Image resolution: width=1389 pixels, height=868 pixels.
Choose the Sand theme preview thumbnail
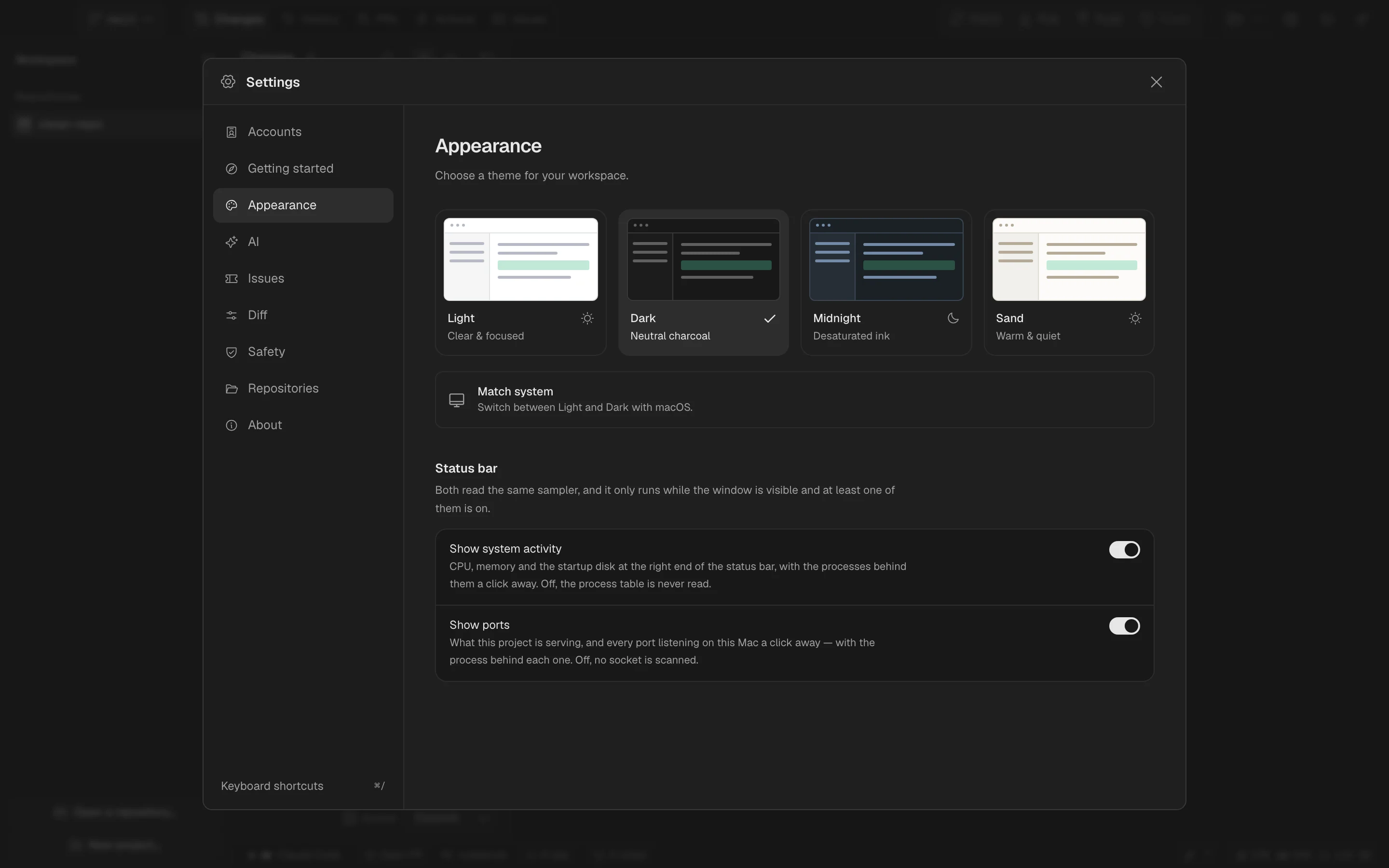point(1069,259)
